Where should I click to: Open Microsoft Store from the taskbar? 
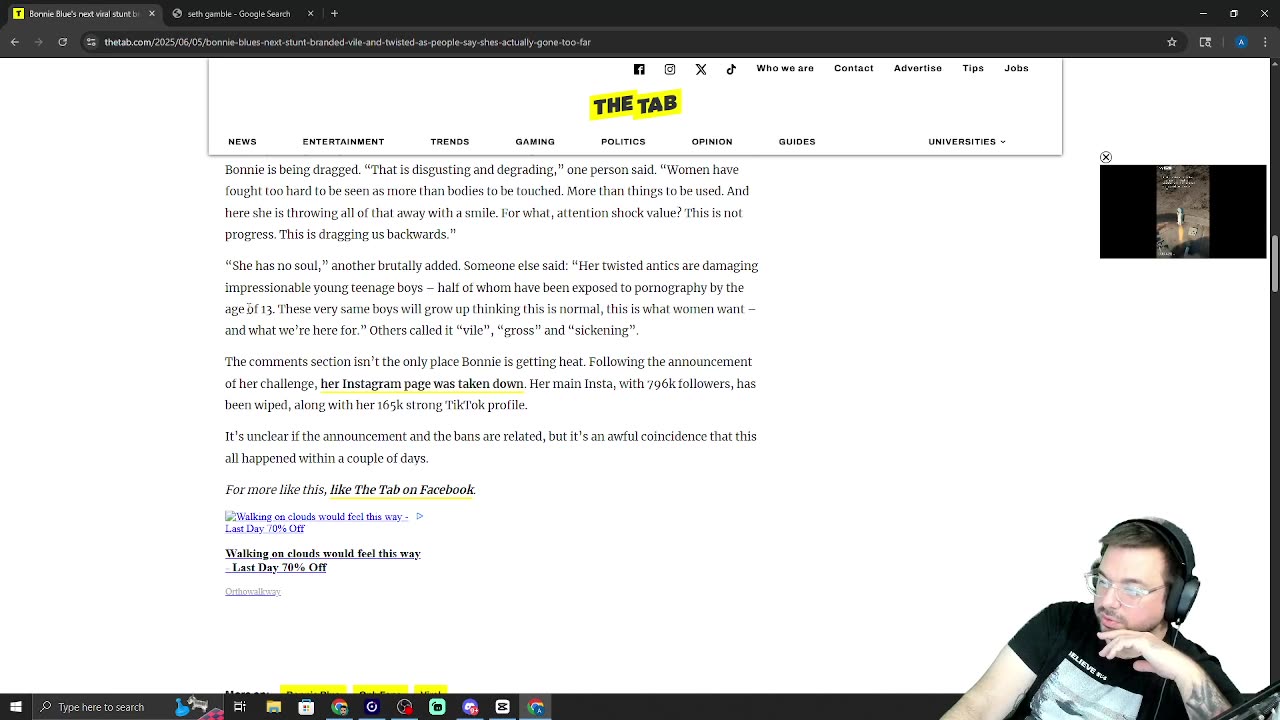tap(306, 707)
